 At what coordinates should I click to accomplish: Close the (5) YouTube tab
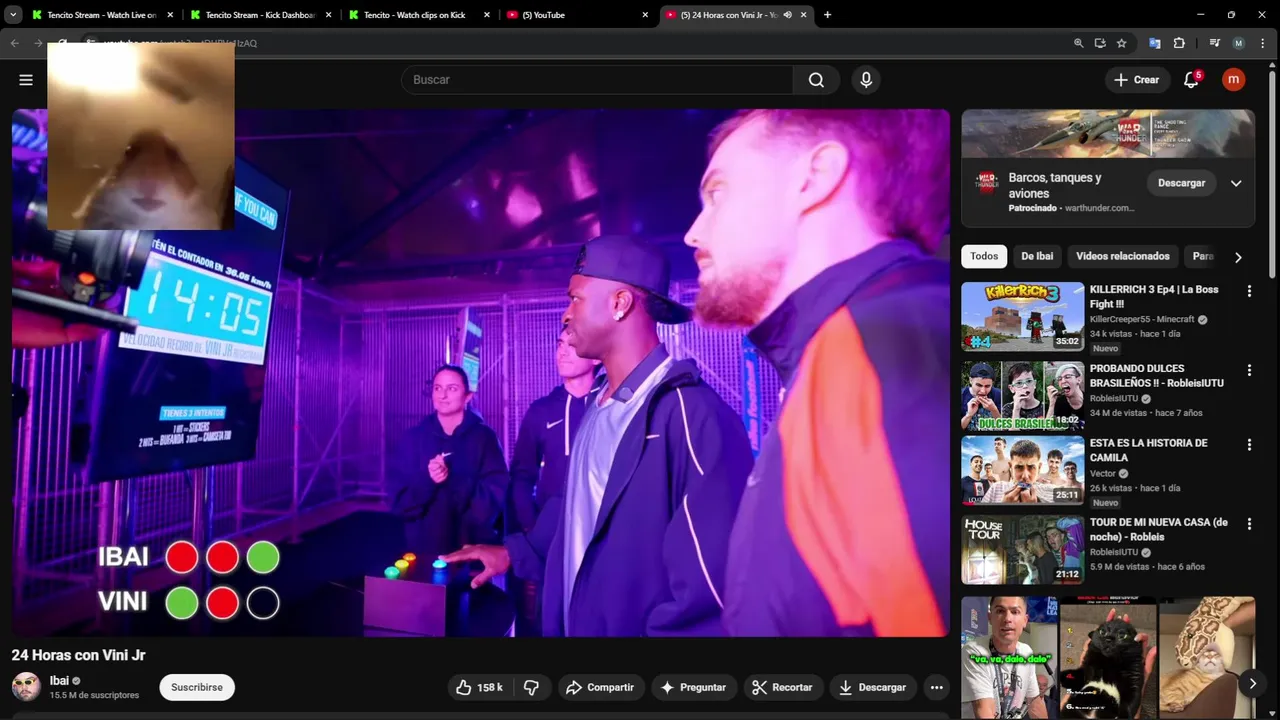click(x=645, y=15)
